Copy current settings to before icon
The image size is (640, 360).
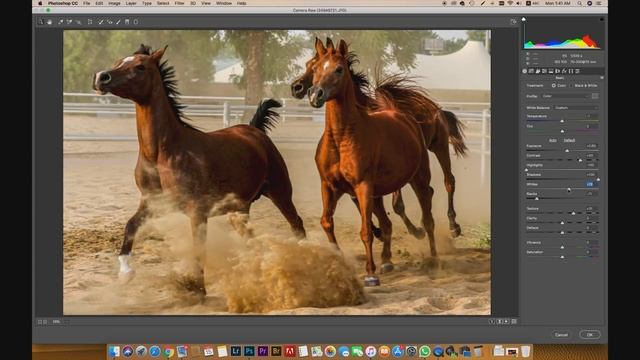pos(506,322)
